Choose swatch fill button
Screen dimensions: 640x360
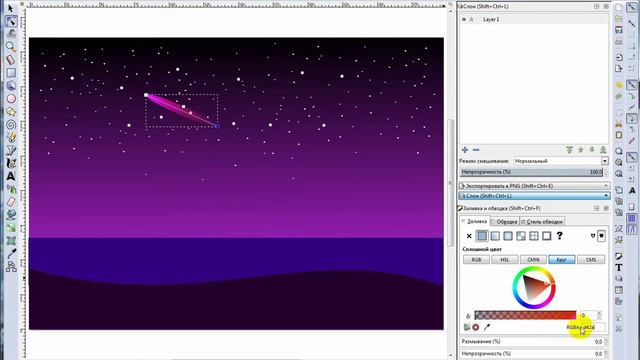[x=547, y=236]
